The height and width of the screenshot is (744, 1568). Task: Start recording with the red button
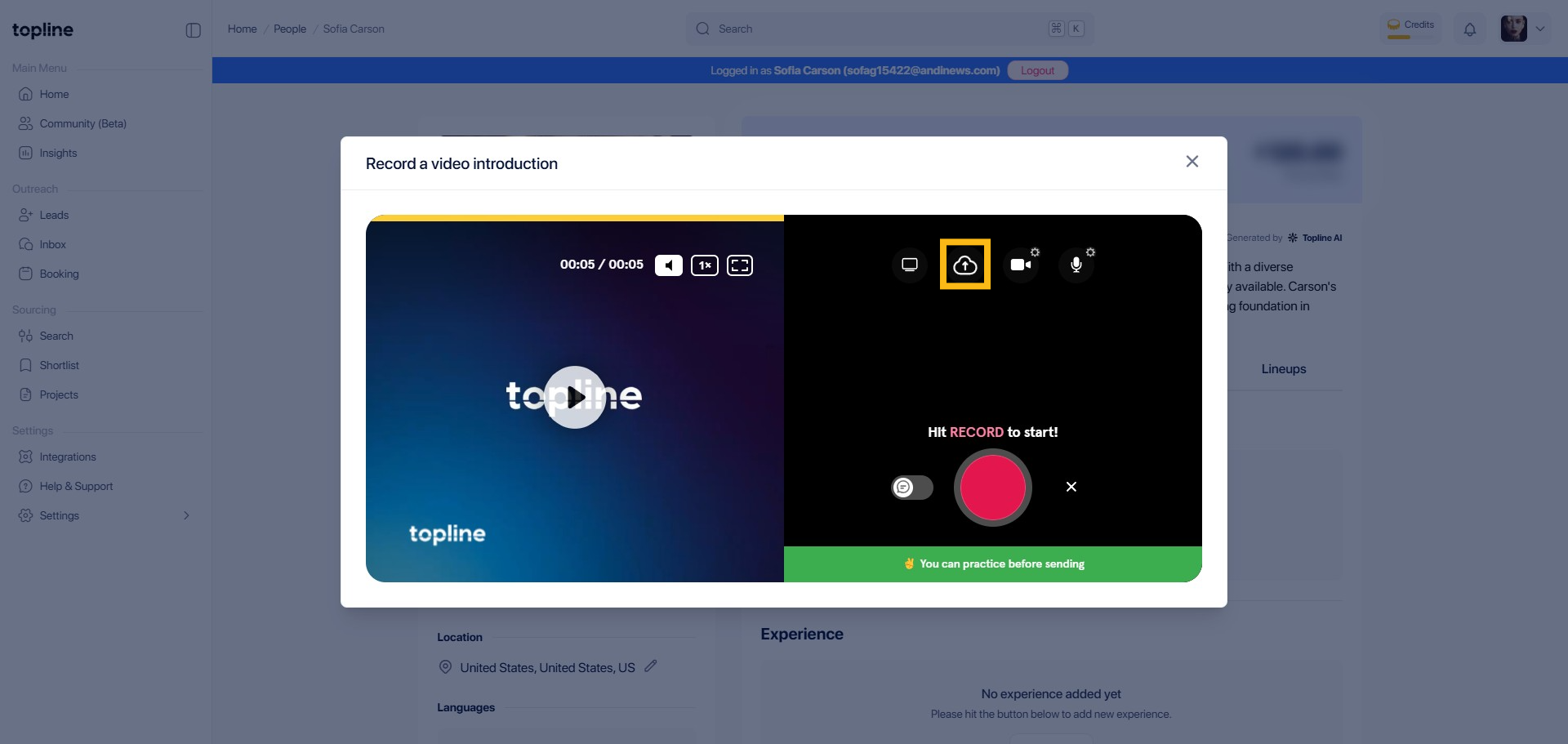(x=992, y=488)
